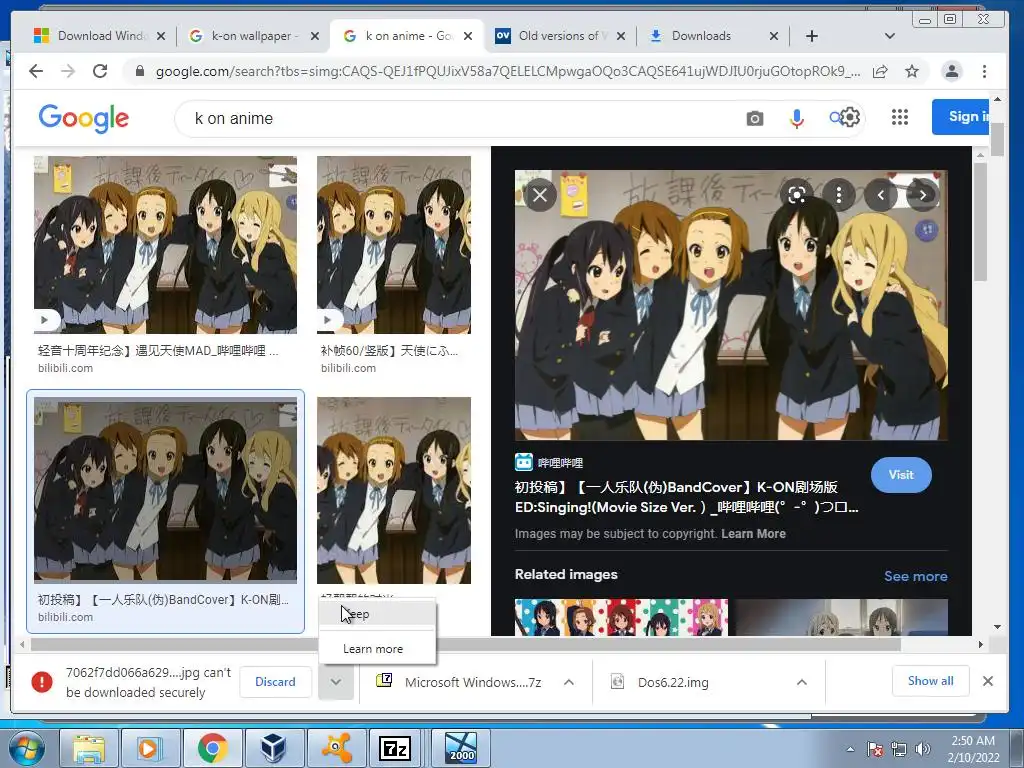Choose Learn more in download menu
This screenshot has width=1024, height=768.
tap(377, 648)
